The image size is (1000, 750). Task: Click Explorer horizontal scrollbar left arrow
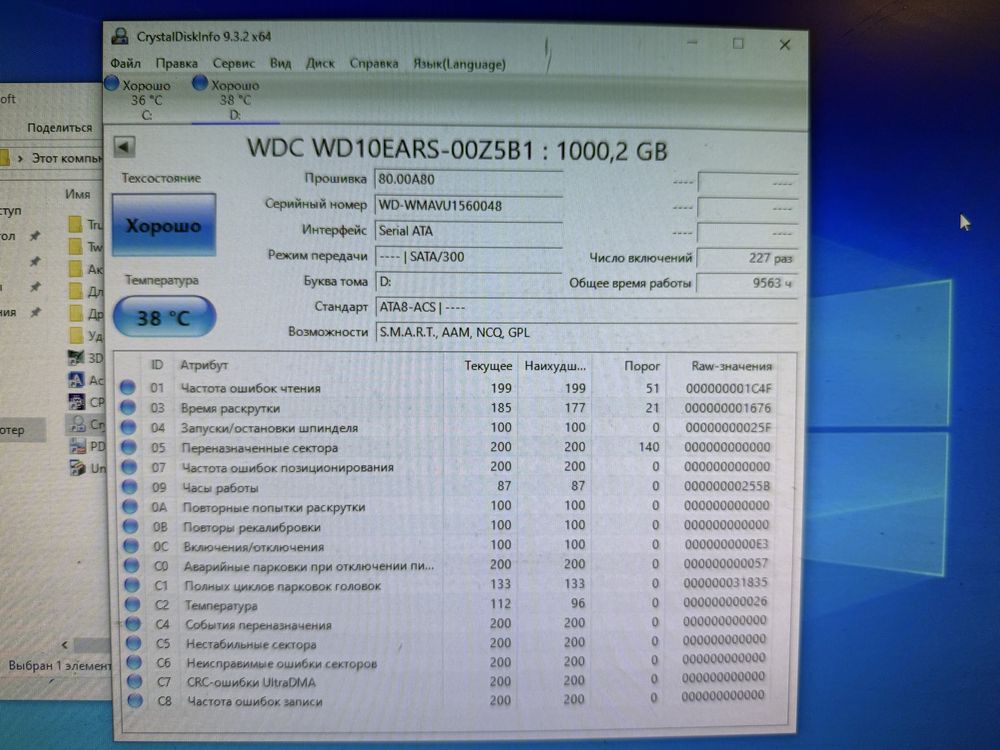[64, 645]
